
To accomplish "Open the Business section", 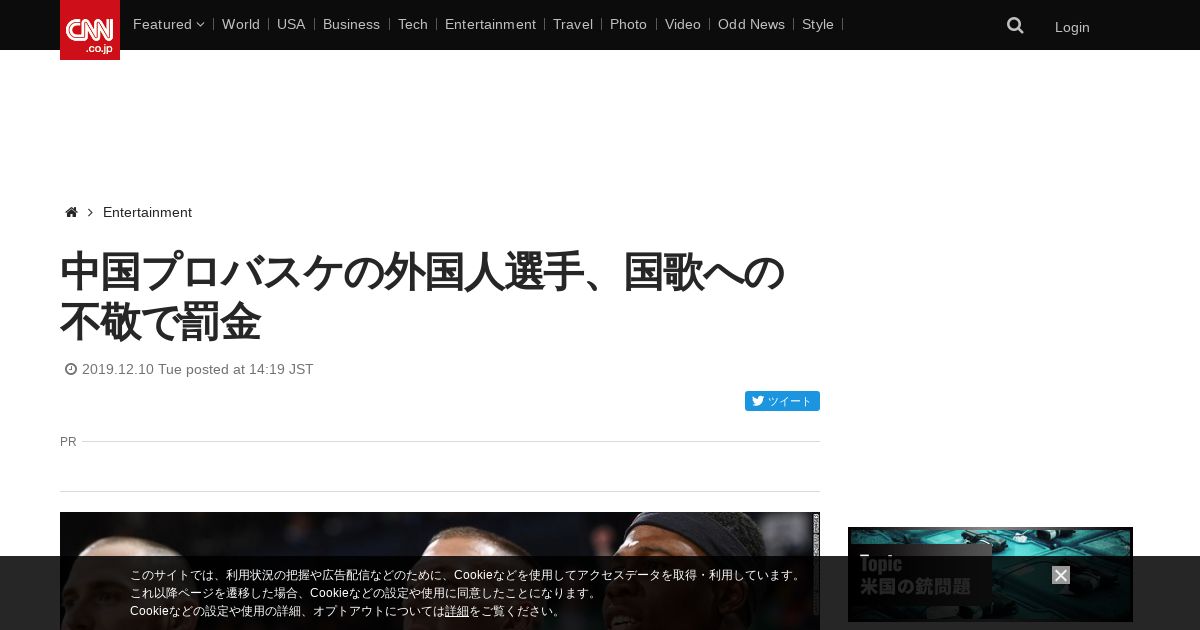I will click(351, 24).
